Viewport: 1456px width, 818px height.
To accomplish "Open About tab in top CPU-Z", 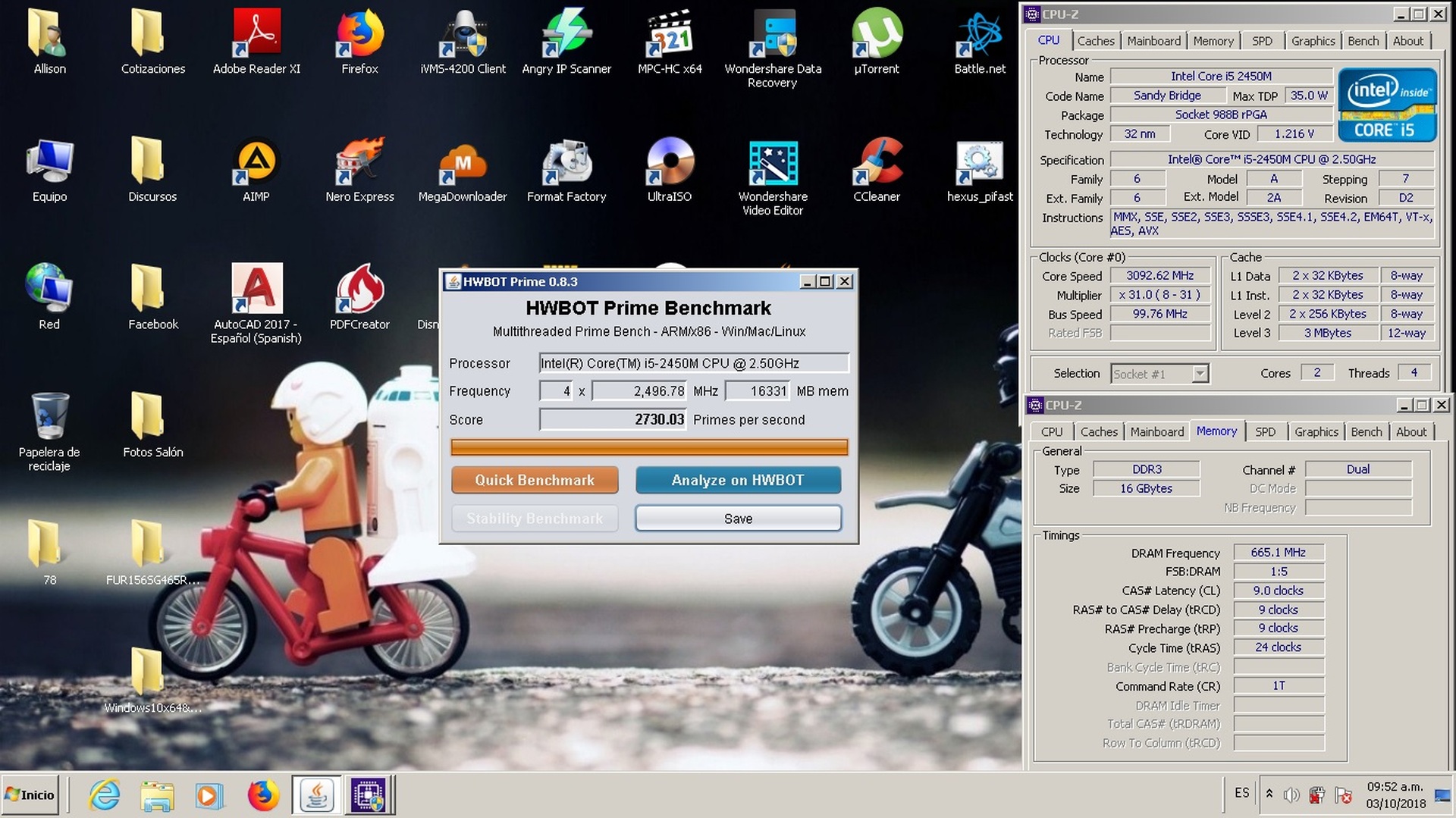I will pyautogui.click(x=1407, y=41).
